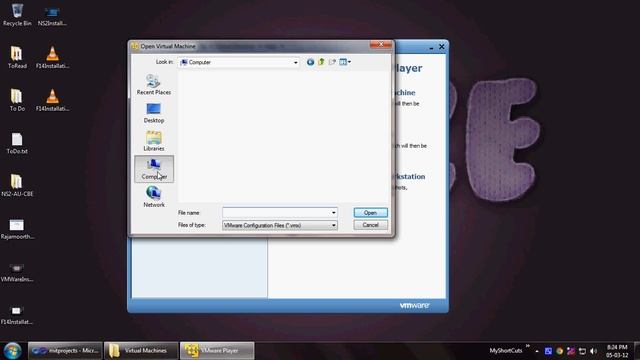Click the Open button in dialog
640x360 pixels.
coord(370,213)
